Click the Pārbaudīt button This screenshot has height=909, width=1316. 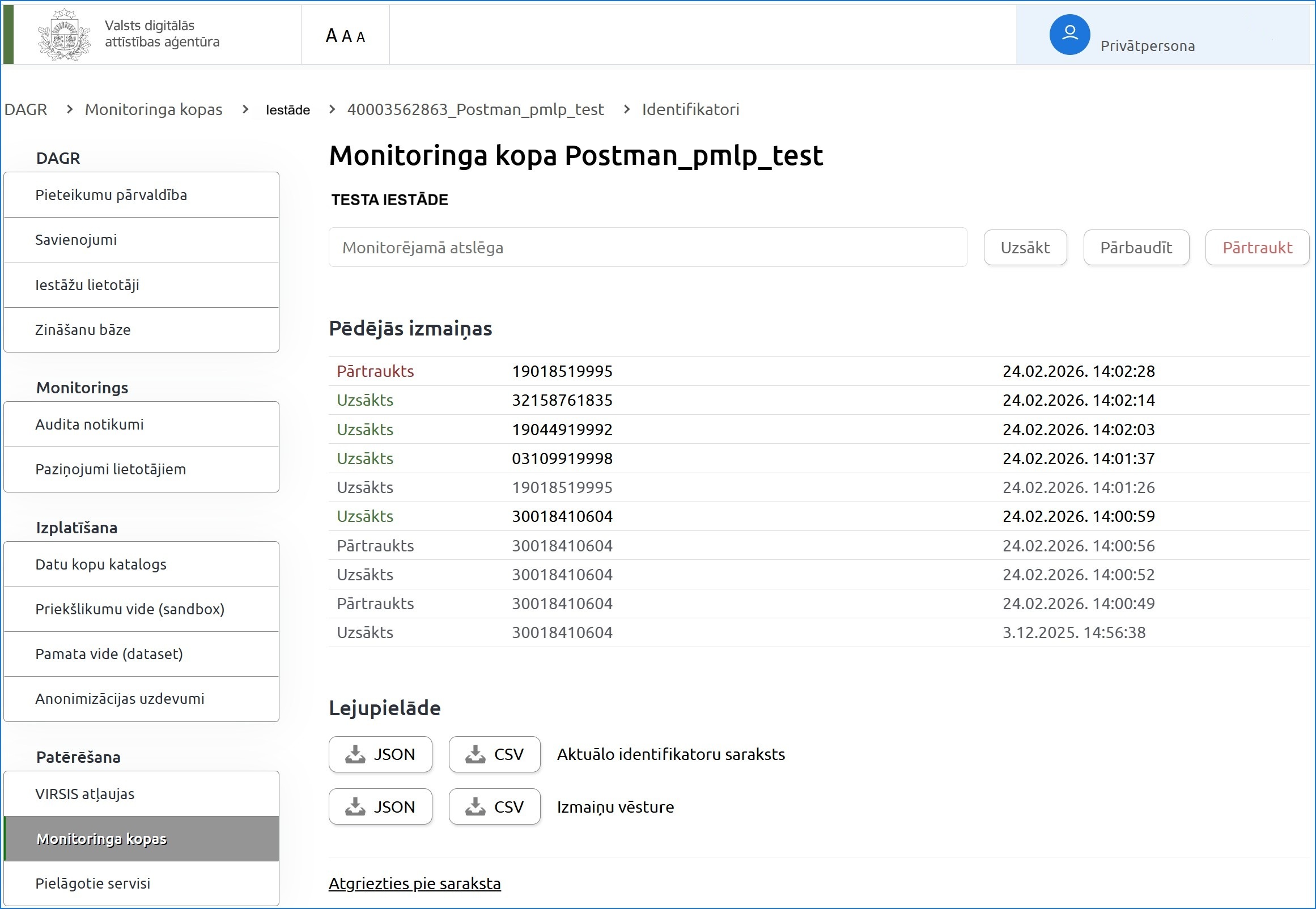click(1136, 248)
